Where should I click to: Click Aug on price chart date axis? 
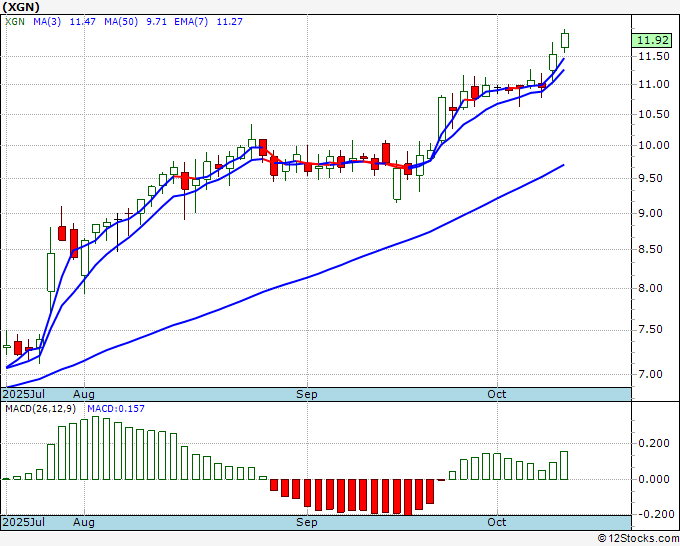tap(84, 394)
